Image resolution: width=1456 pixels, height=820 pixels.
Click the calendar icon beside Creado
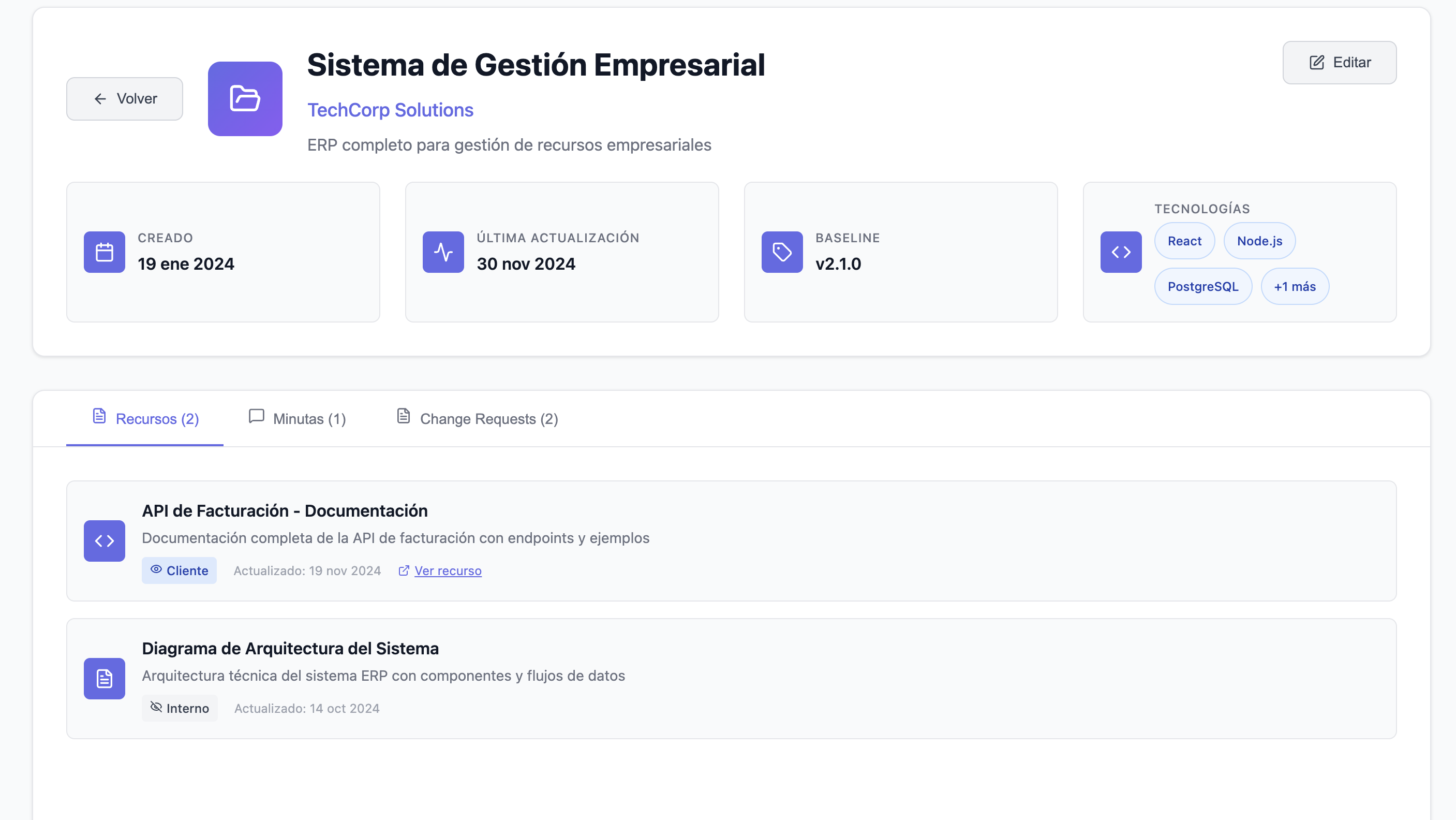[104, 252]
